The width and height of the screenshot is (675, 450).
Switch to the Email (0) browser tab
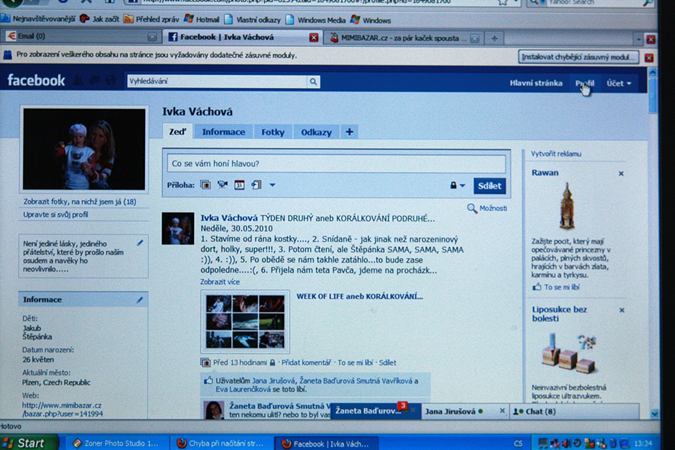pyautogui.click(x=80, y=36)
